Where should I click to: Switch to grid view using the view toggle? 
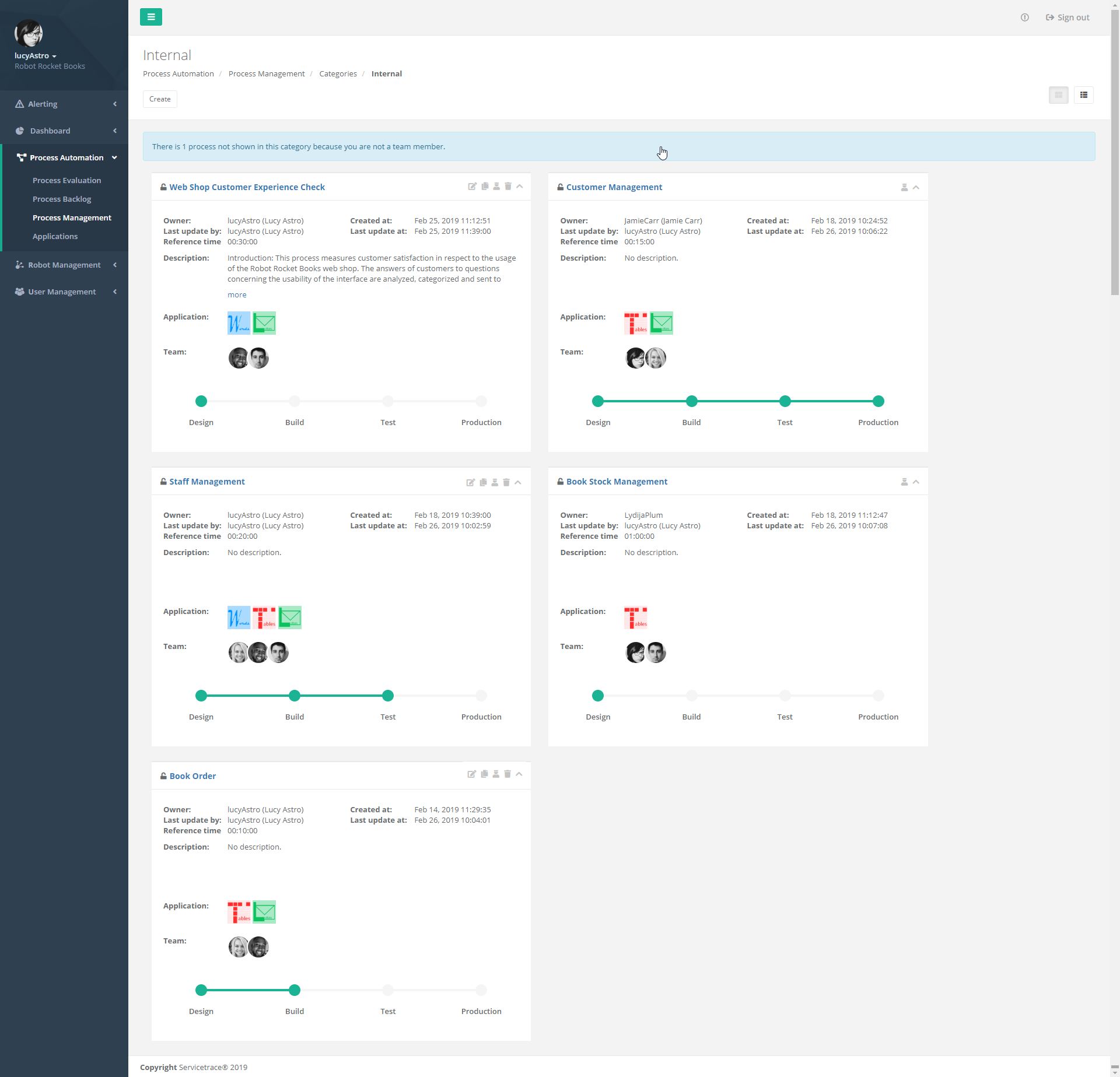pyautogui.click(x=1058, y=94)
